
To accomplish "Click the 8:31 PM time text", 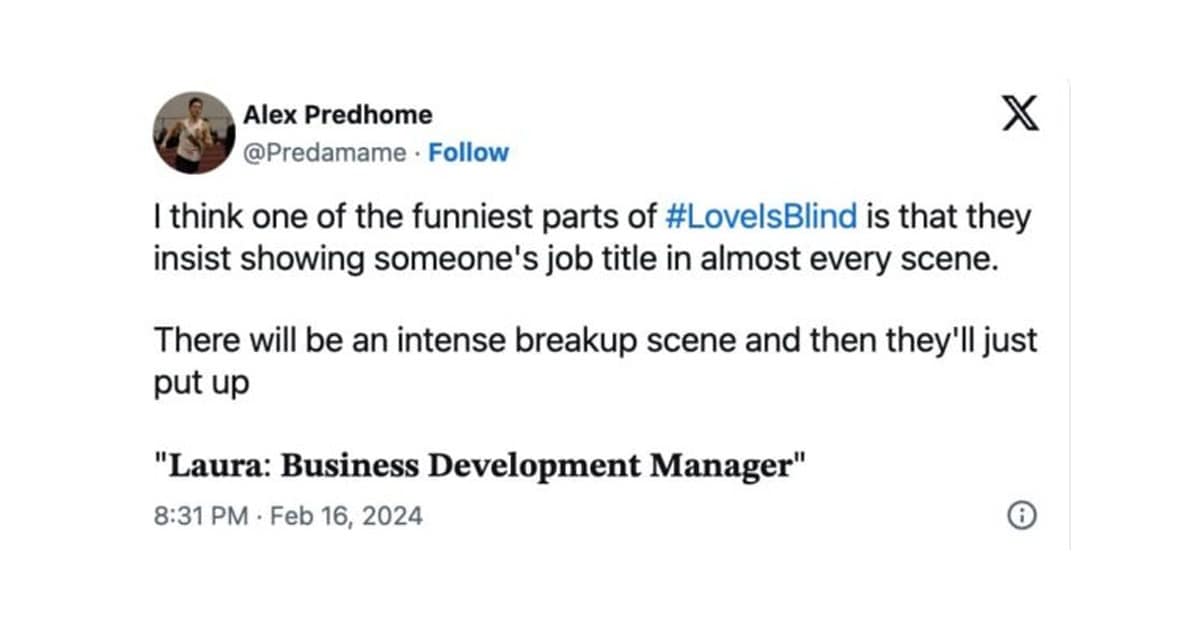I will pyautogui.click(x=200, y=517).
